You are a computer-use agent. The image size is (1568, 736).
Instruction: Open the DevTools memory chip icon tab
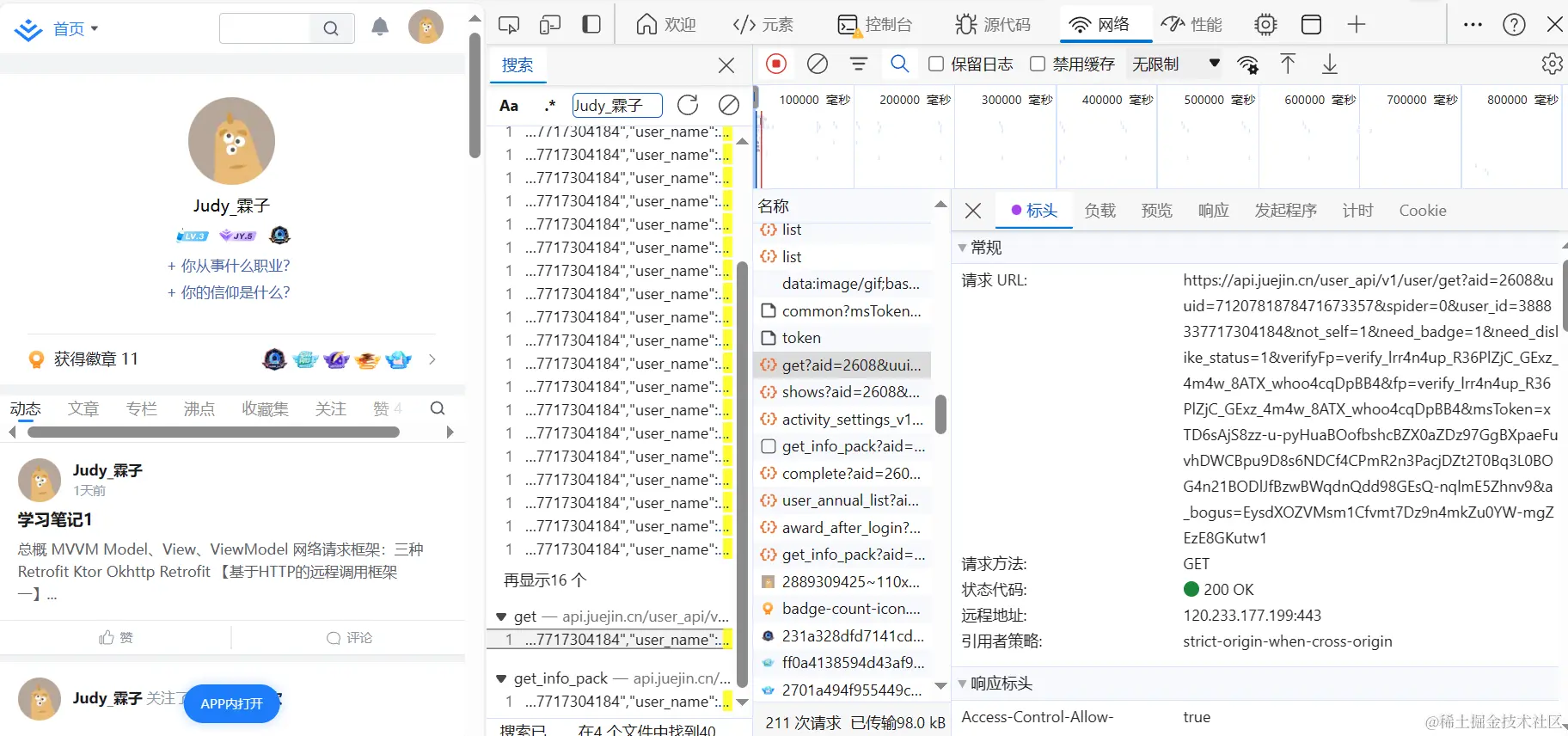click(x=1265, y=25)
